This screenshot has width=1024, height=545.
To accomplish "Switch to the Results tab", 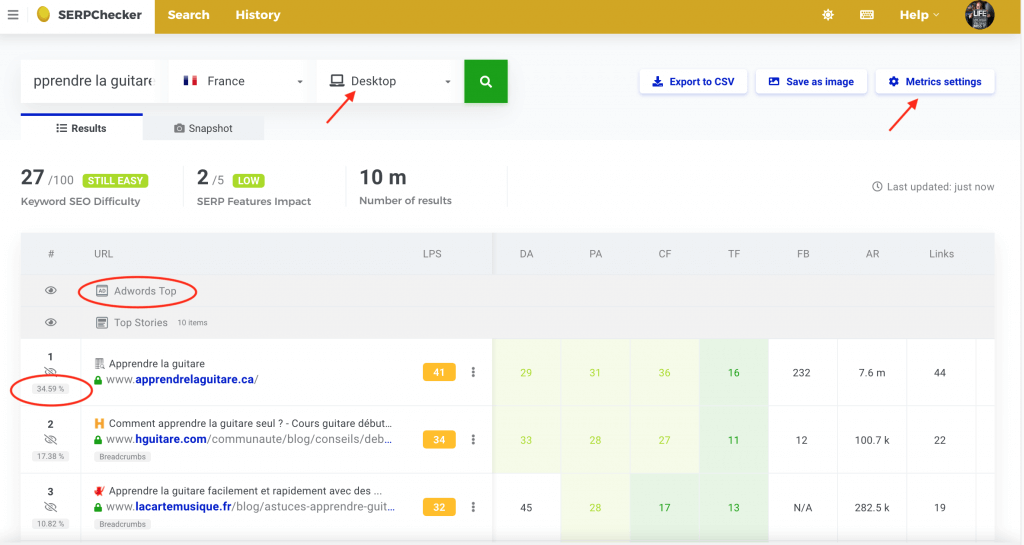I will click(x=82, y=128).
